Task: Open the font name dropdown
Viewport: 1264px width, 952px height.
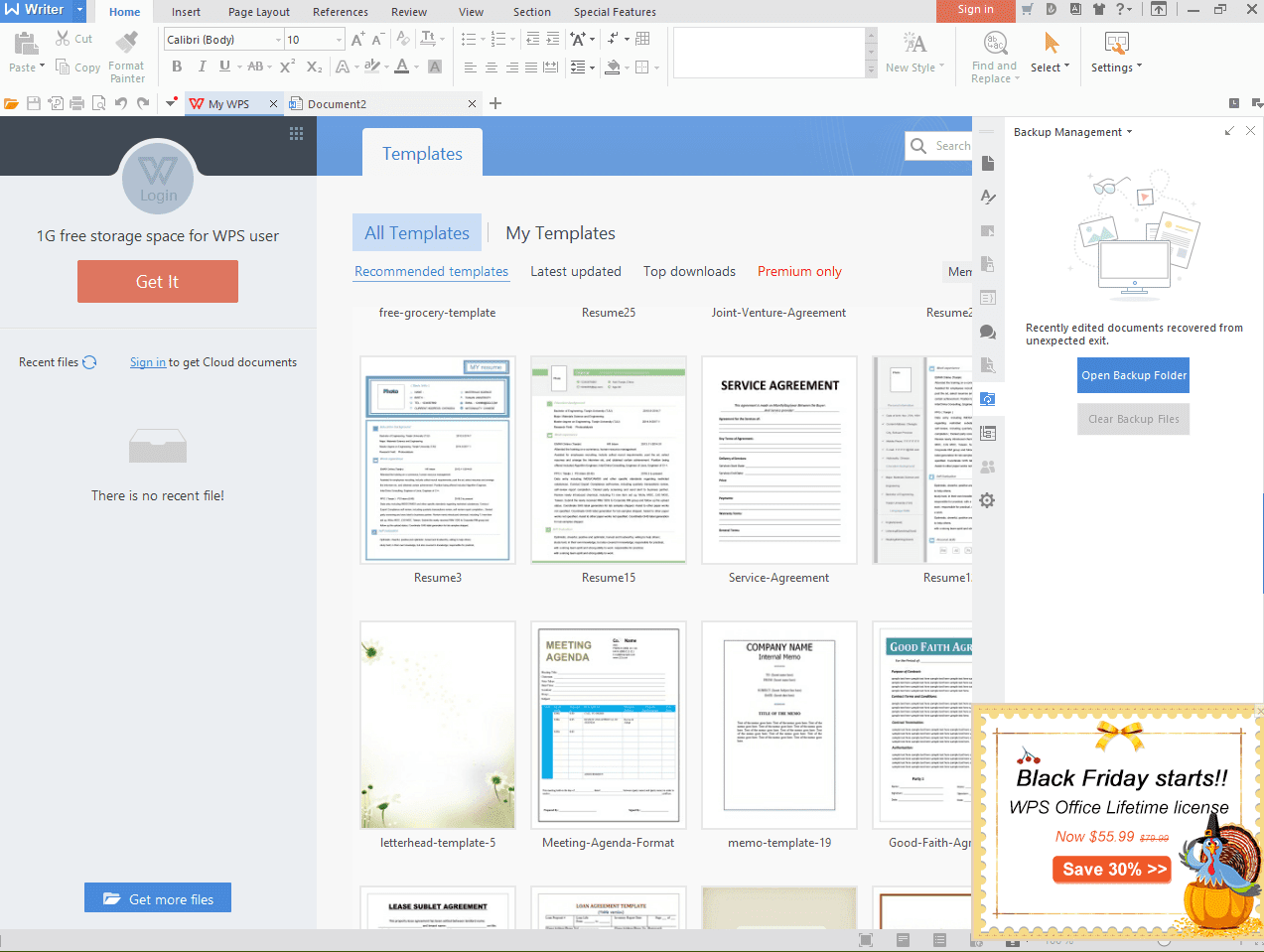Action: (278, 40)
